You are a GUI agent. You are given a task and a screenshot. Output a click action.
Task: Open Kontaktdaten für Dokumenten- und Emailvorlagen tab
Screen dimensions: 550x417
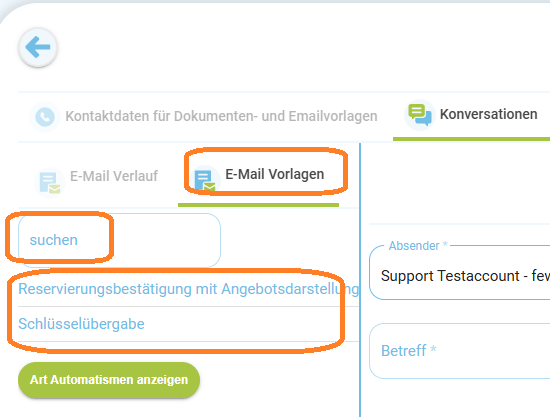pos(221,116)
